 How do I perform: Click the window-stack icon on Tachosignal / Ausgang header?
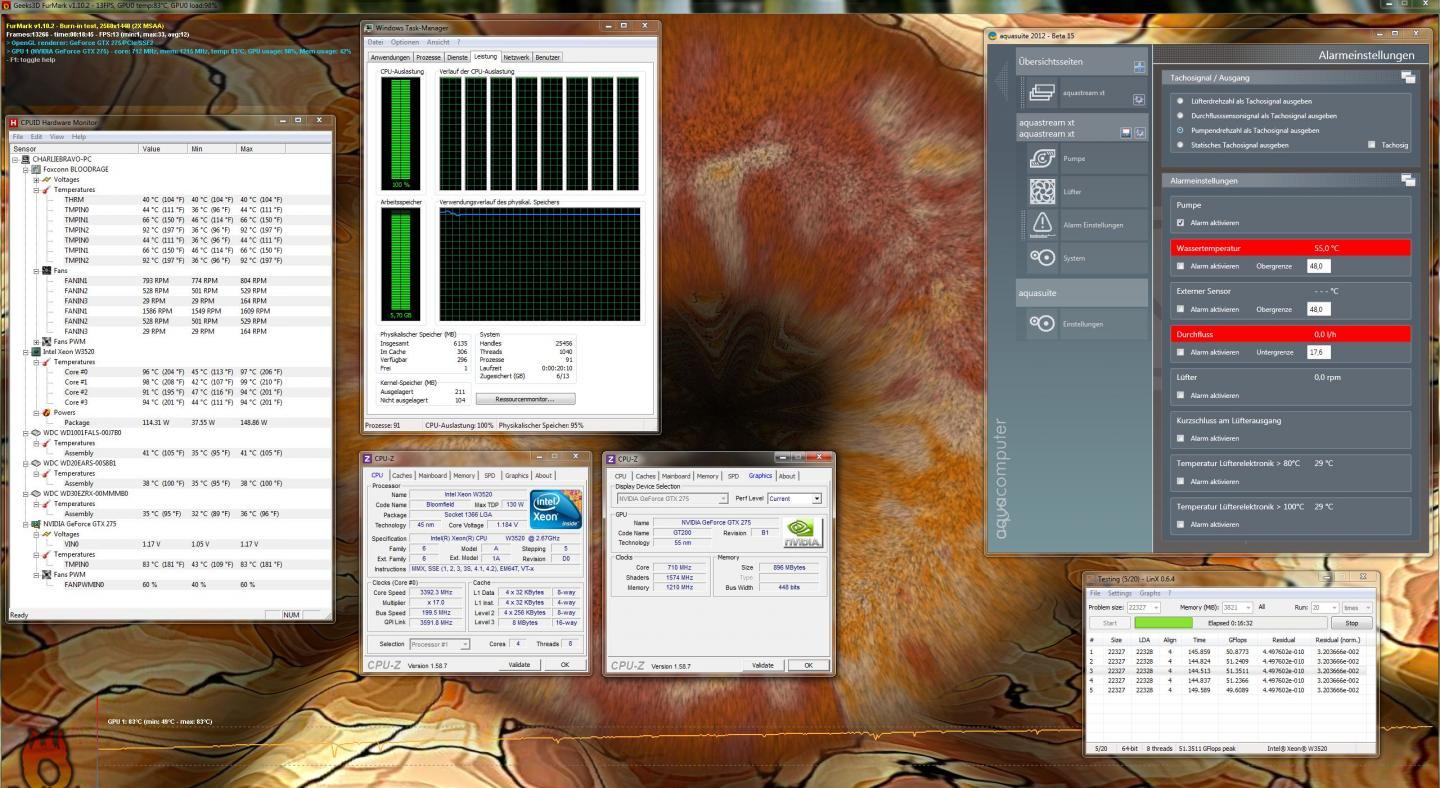pyautogui.click(x=1408, y=77)
